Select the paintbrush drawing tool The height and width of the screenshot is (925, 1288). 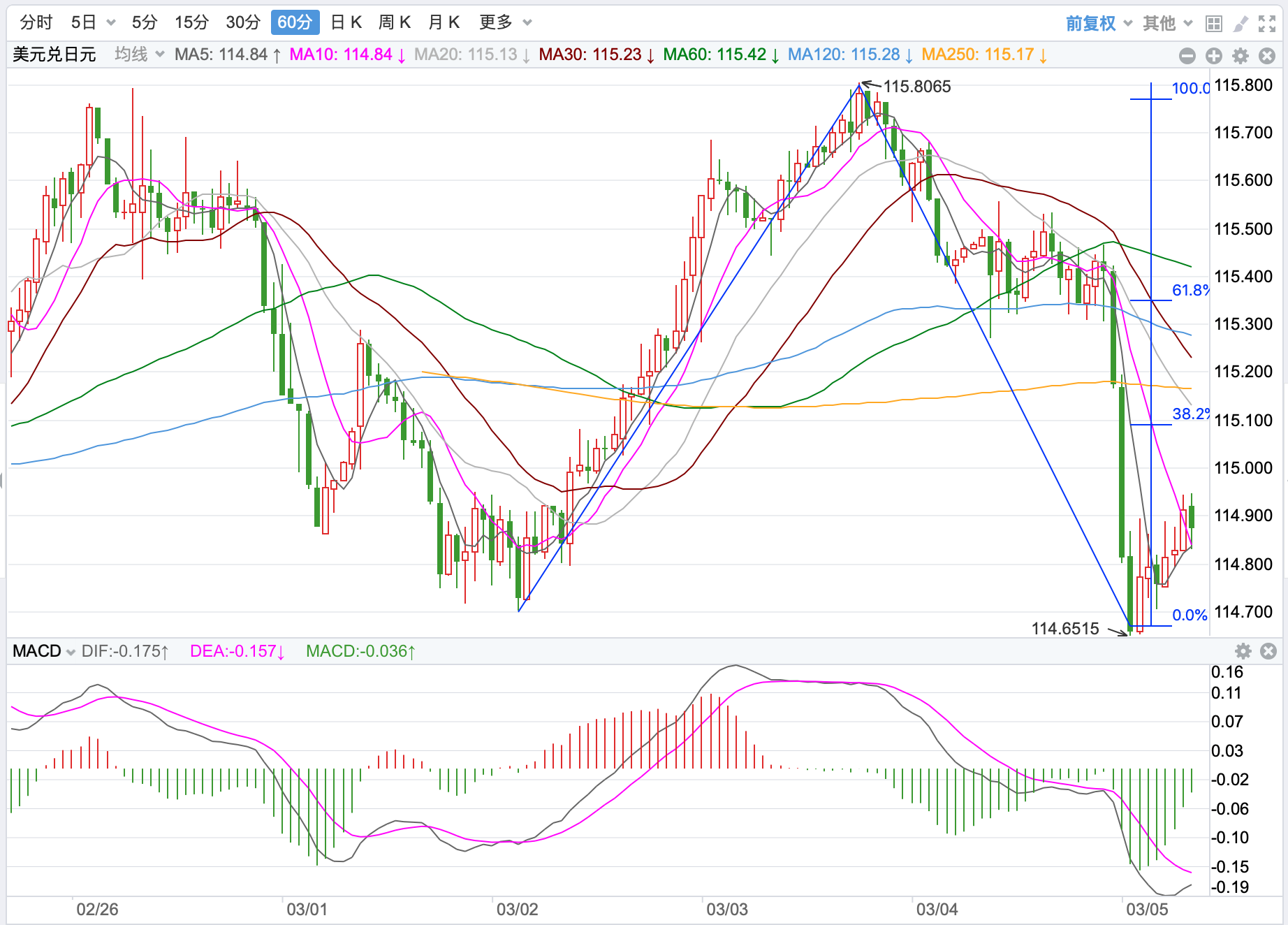[1241, 24]
